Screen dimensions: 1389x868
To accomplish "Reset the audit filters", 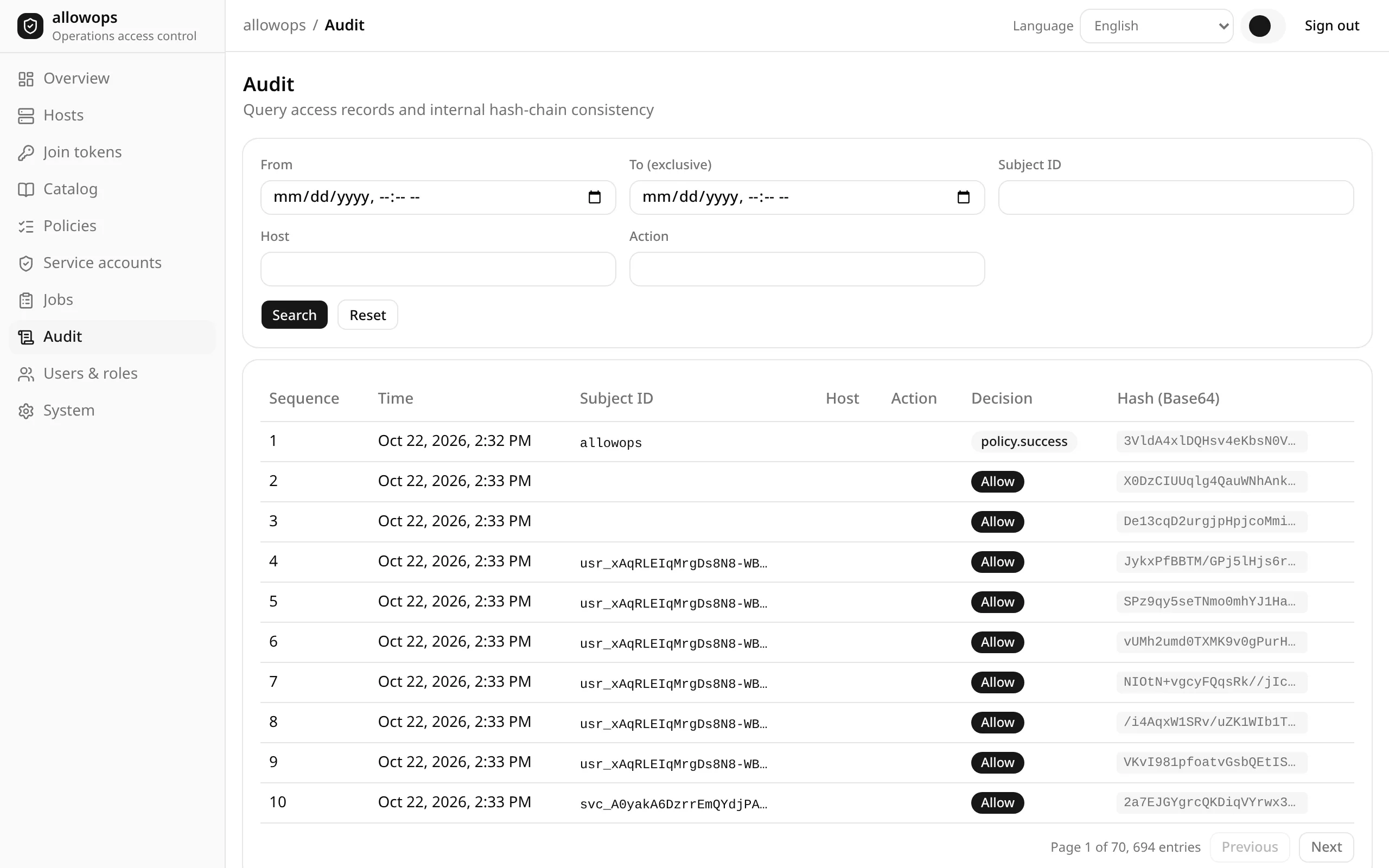I will pos(368,315).
